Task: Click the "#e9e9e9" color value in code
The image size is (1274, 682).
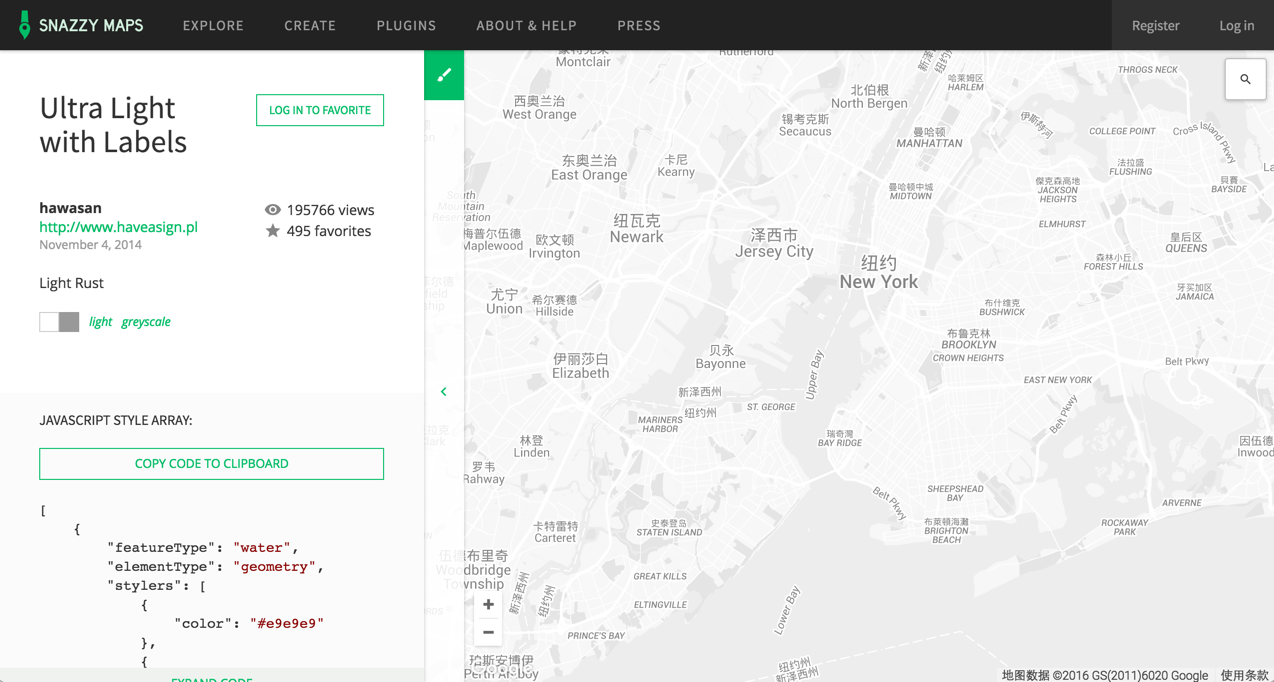Action: pyautogui.click(x=287, y=623)
